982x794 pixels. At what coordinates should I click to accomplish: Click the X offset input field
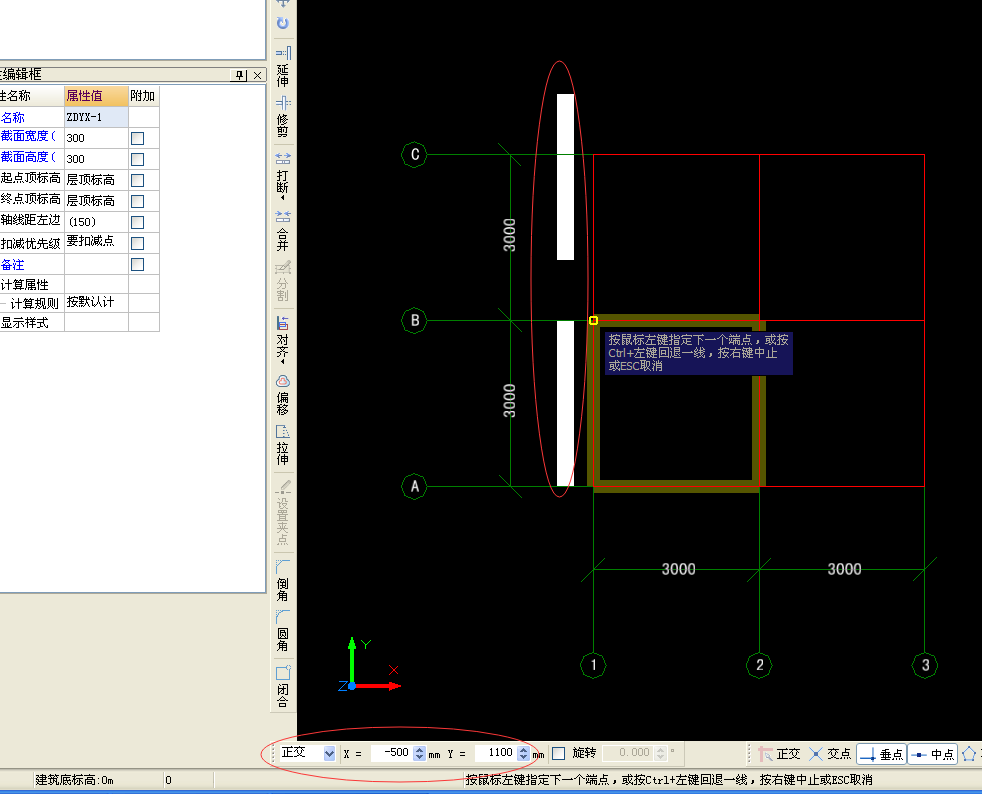[392, 753]
